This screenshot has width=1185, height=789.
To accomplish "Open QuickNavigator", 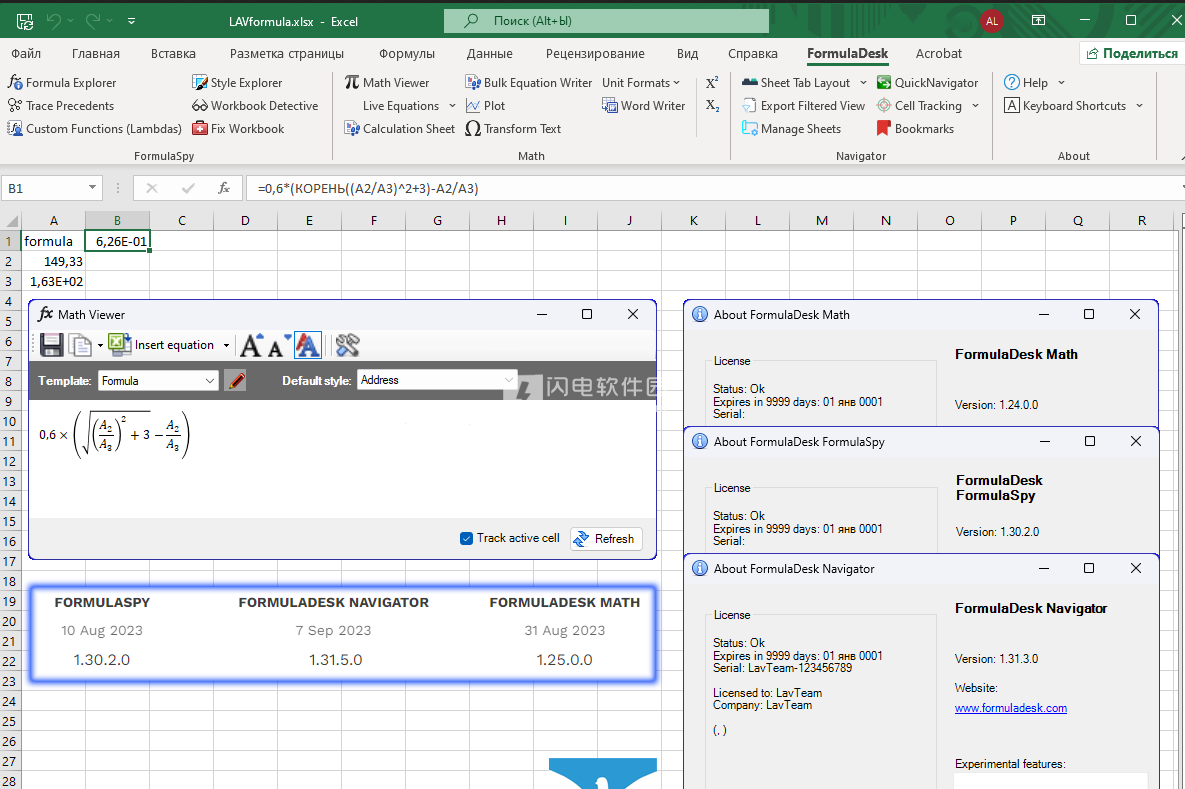I will (x=927, y=82).
